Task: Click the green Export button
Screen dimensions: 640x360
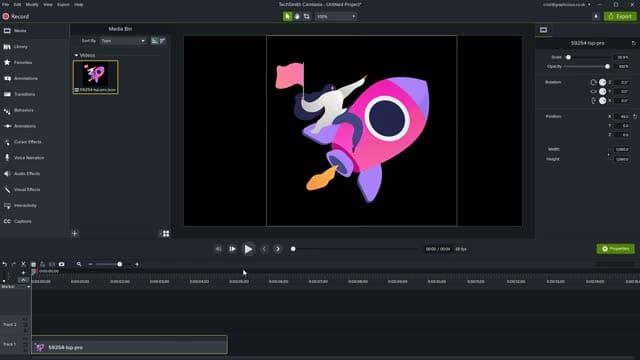Action: click(620, 16)
